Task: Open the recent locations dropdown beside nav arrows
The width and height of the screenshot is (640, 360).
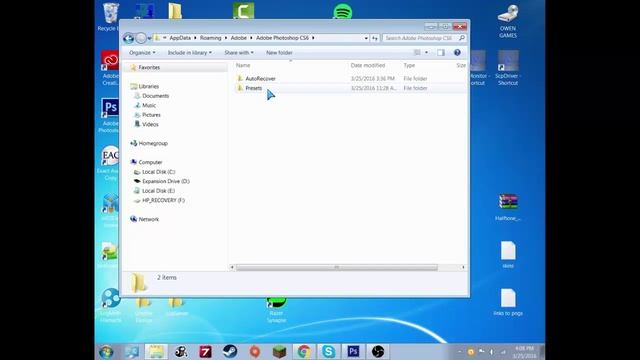Action: coord(149,38)
